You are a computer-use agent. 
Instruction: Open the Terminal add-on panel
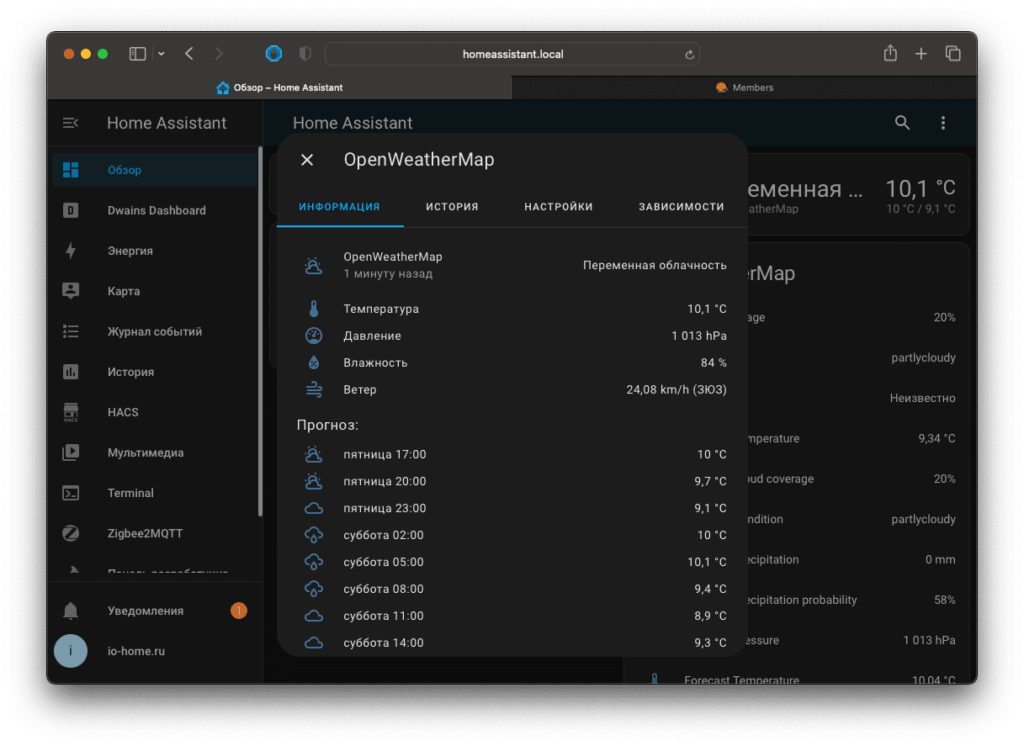155,493
